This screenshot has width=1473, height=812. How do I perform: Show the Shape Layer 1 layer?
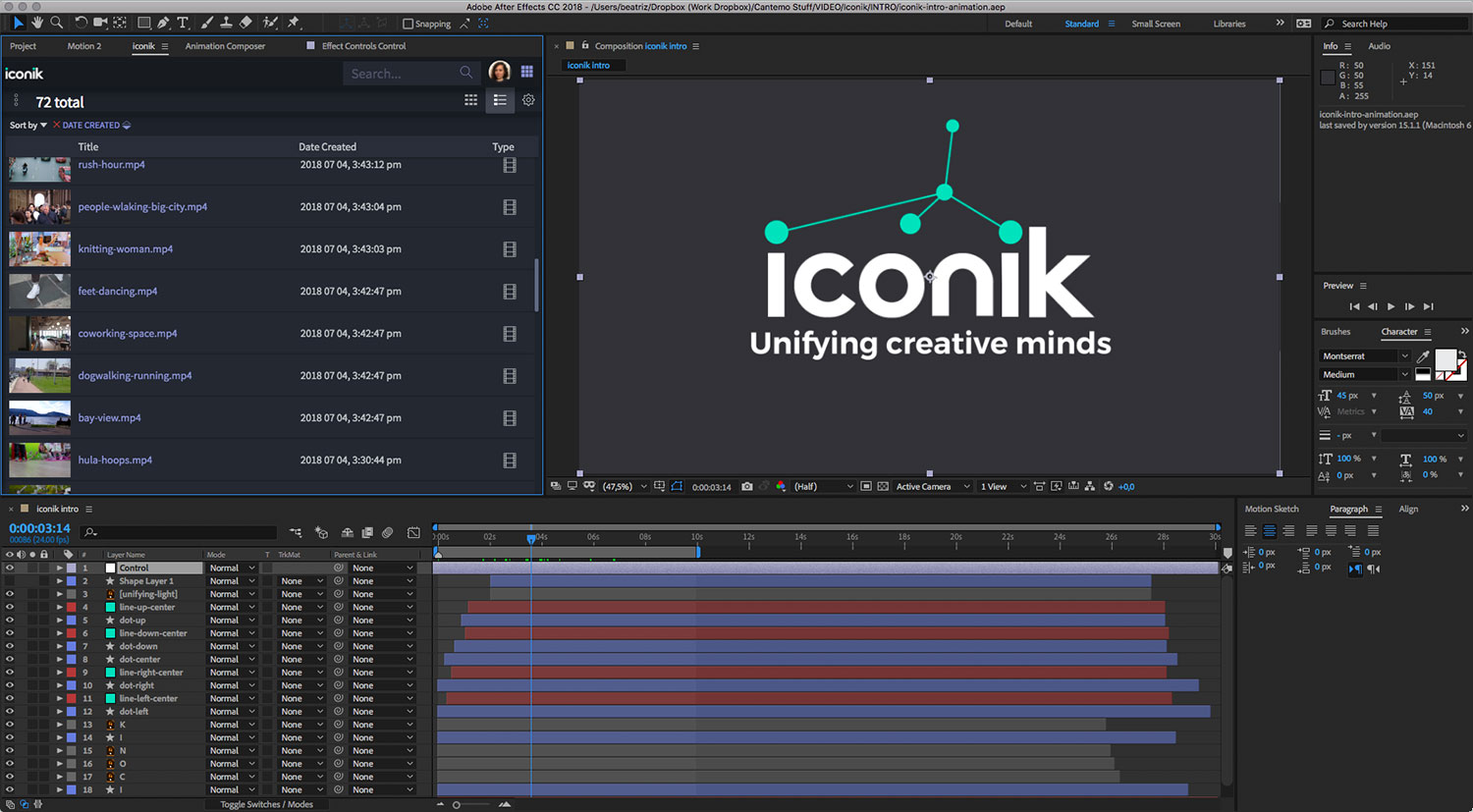point(10,581)
